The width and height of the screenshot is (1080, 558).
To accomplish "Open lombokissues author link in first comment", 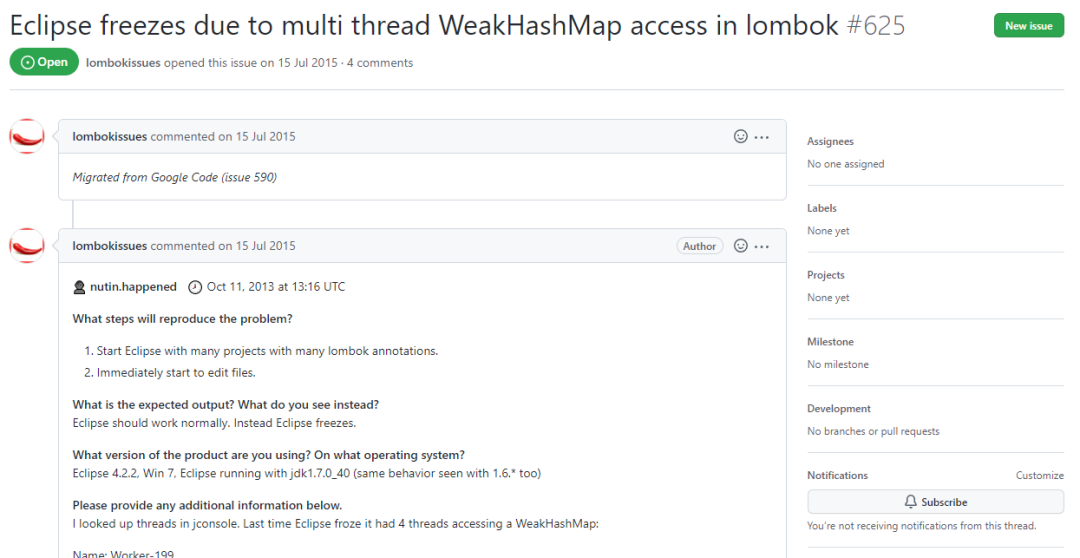I will (x=110, y=136).
